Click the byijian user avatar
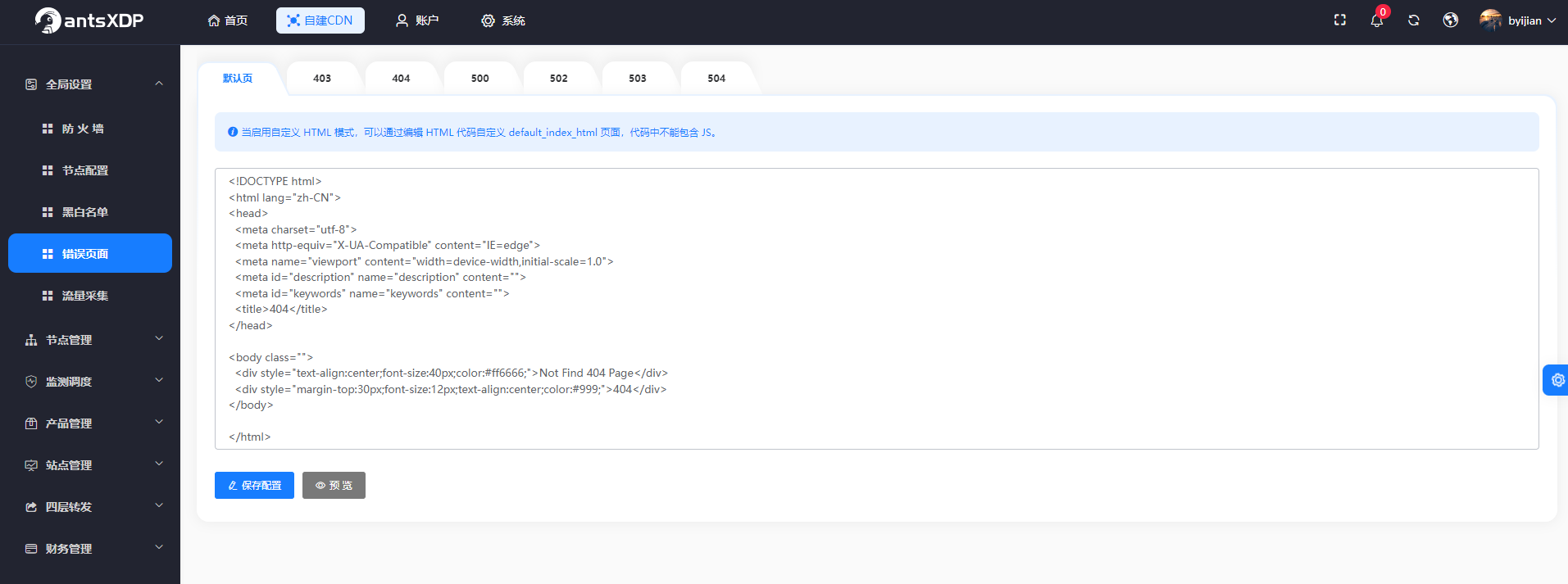 pos(1490,20)
